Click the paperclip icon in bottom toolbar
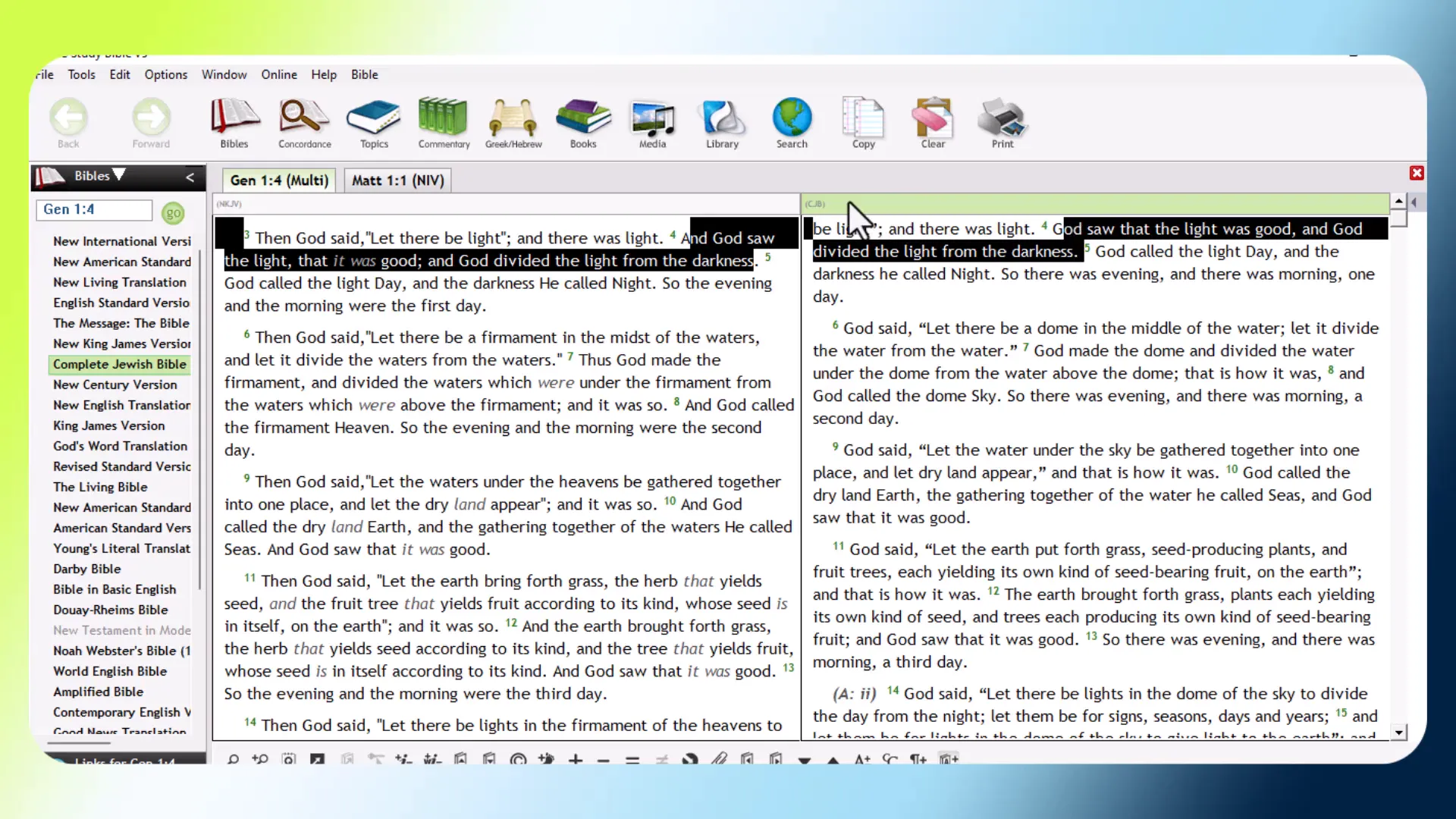The height and width of the screenshot is (819, 1456). tap(718, 759)
